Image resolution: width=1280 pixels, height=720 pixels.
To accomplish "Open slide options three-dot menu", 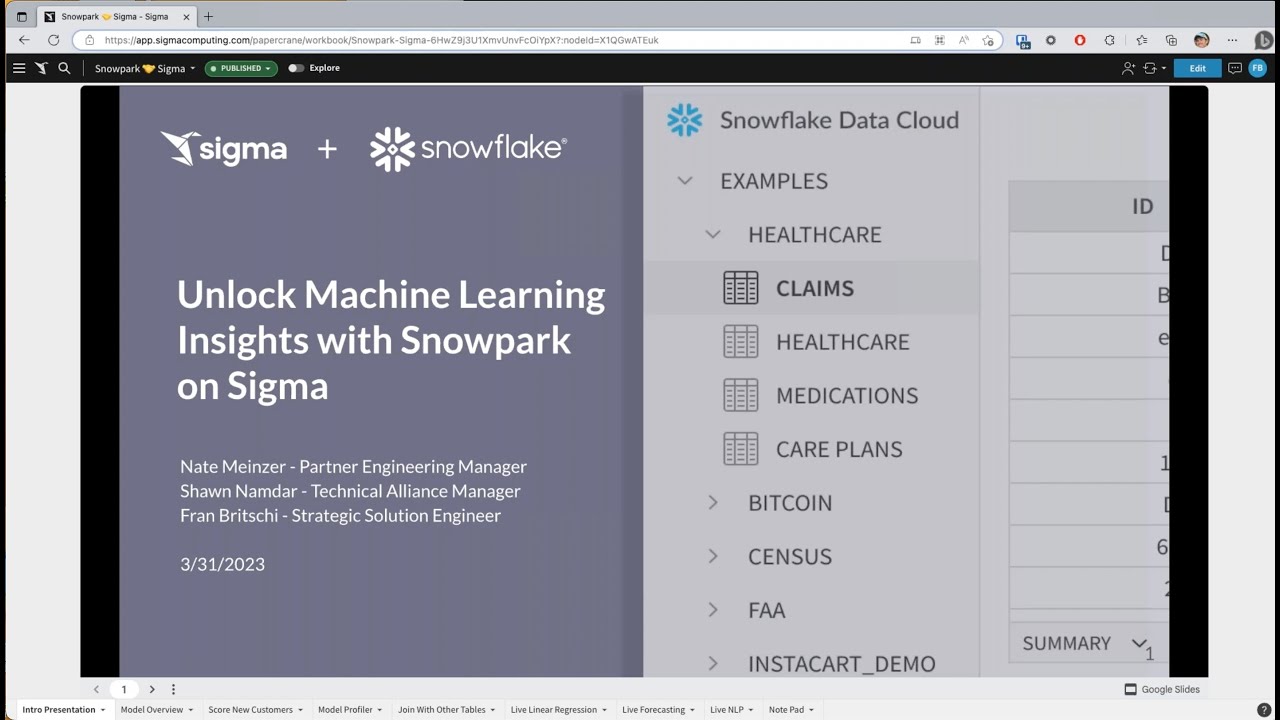I will [173, 689].
